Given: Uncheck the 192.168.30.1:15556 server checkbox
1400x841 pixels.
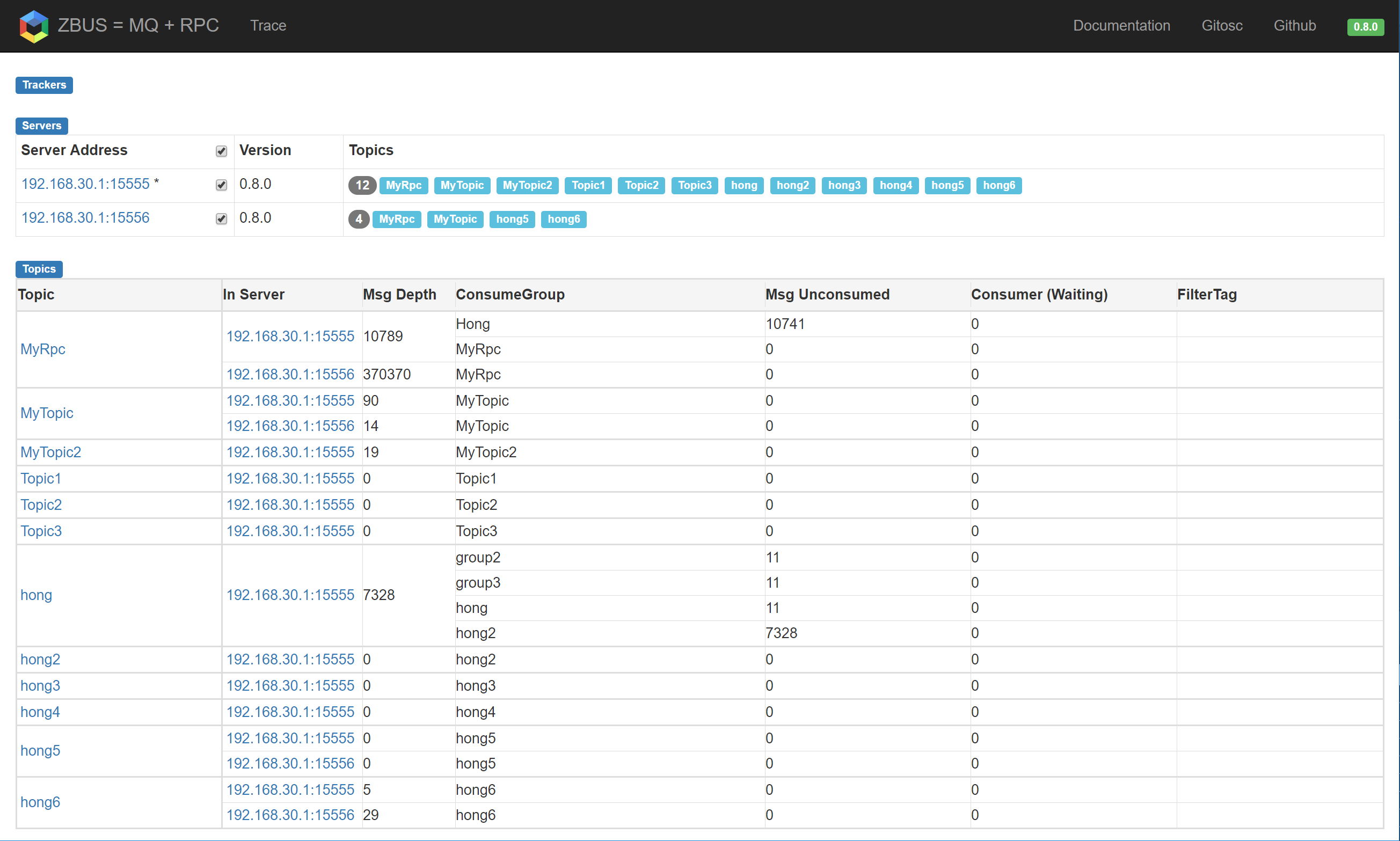Looking at the screenshot, I should 222,219.
